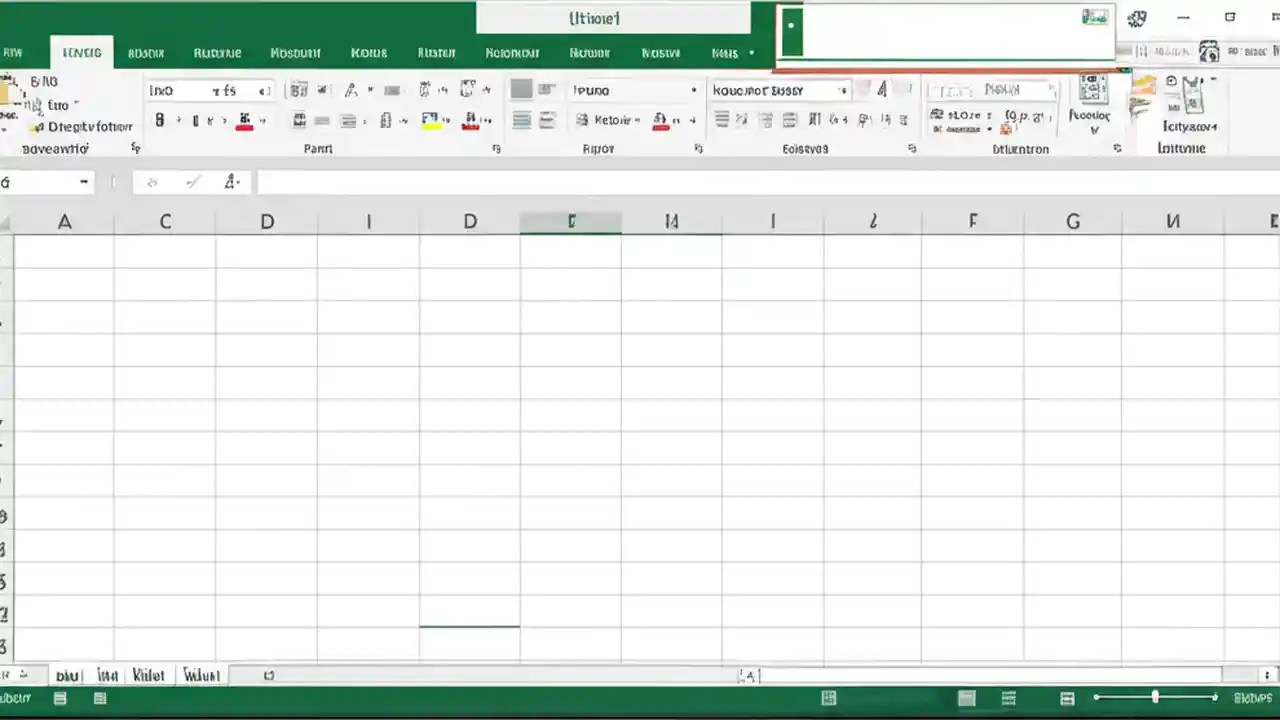This screenshot has height=720, width=1280.
Task: Switch to the second ribbon tab
Action: pyautogui.click(x=146, y=52)
